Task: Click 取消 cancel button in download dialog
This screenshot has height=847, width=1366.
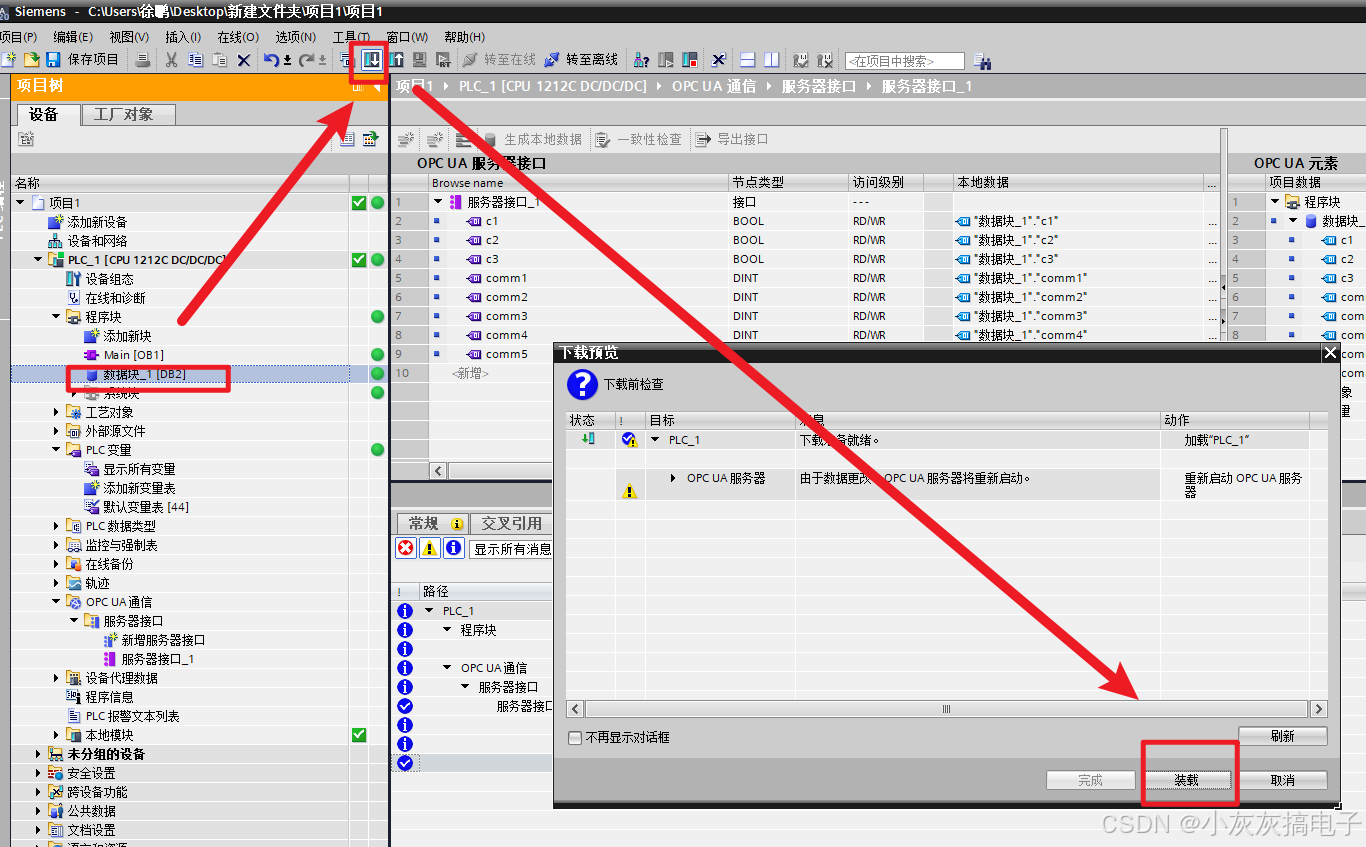Action: (x=1283, y=780)
